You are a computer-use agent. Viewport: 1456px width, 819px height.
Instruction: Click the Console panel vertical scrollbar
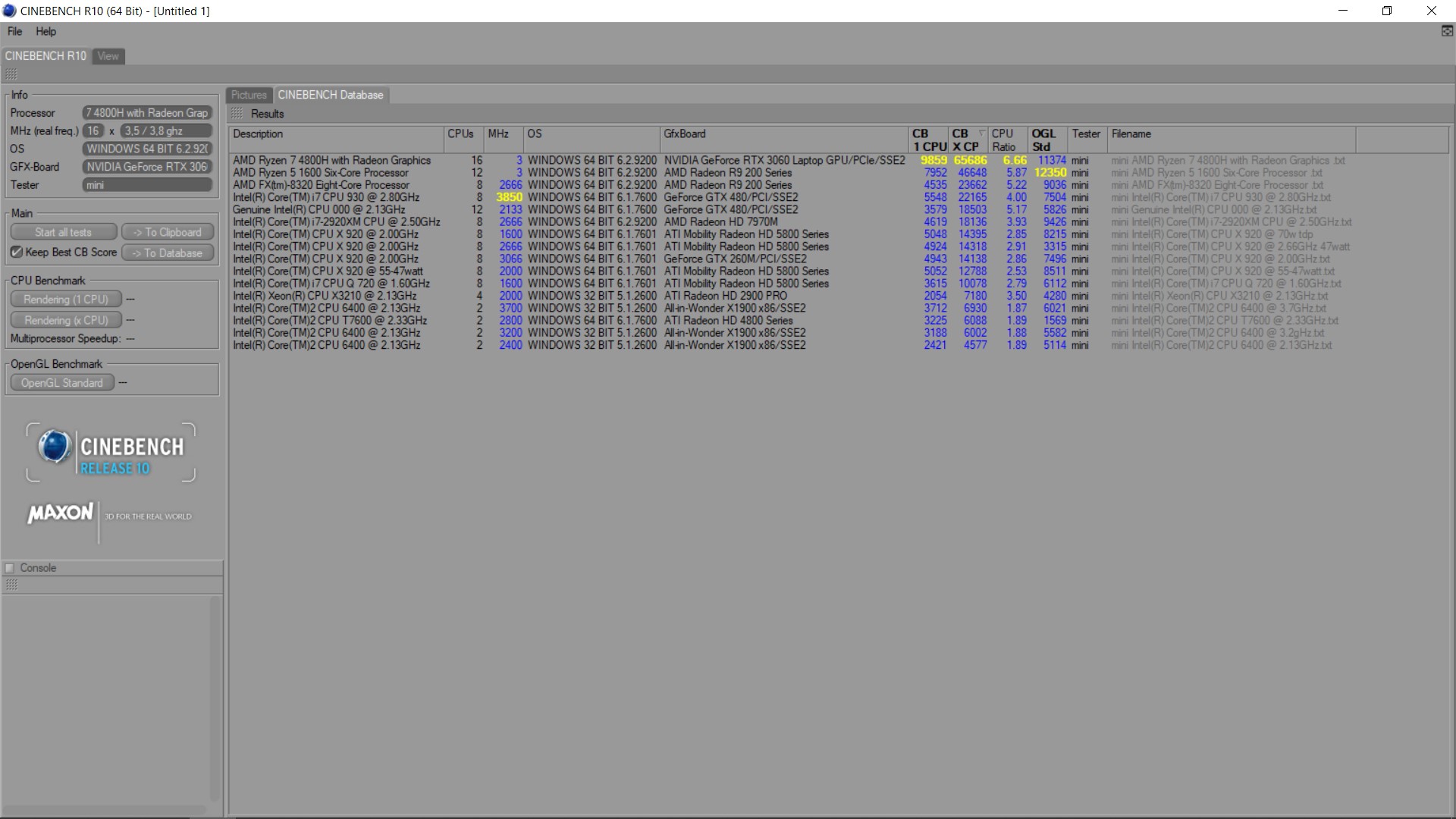[x=215, y=698]
